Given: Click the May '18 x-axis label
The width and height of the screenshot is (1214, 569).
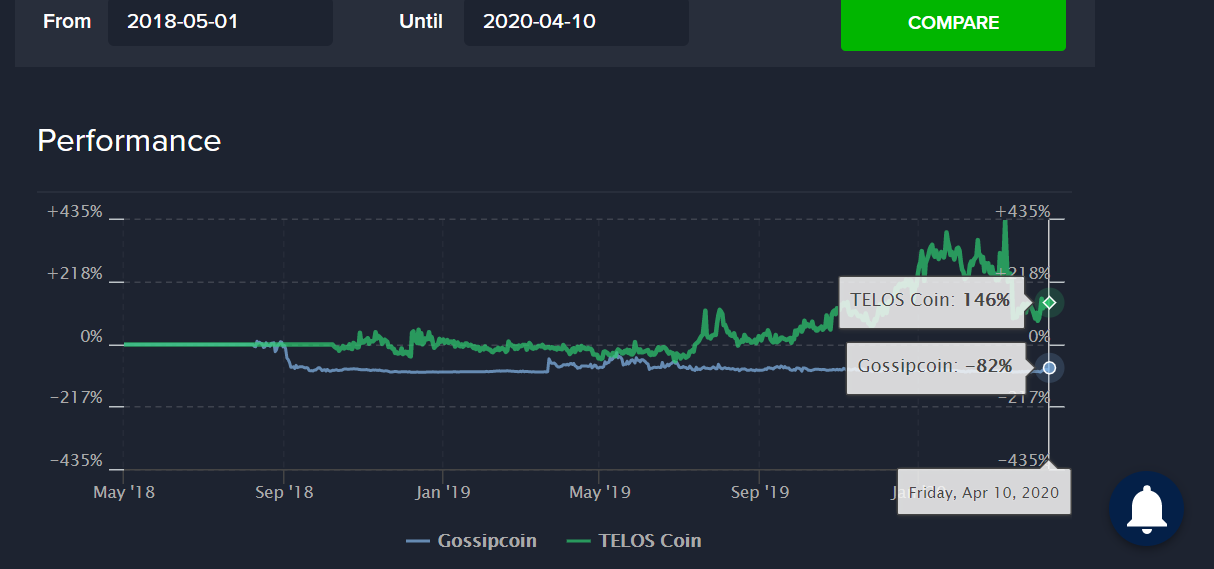Looking at the screenshot, I should (123, 492).
